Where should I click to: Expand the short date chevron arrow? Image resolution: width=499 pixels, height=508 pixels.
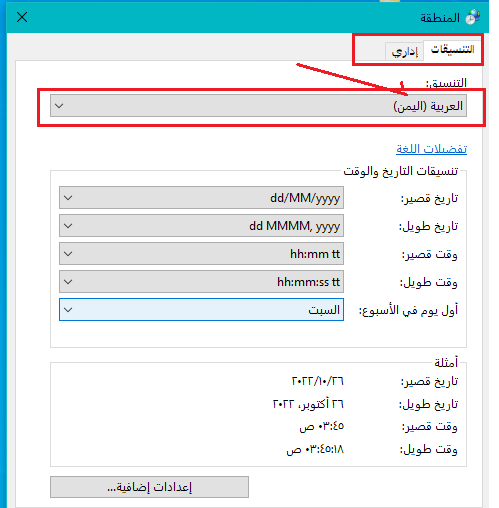pyautogui.click(x=68, y=198)
